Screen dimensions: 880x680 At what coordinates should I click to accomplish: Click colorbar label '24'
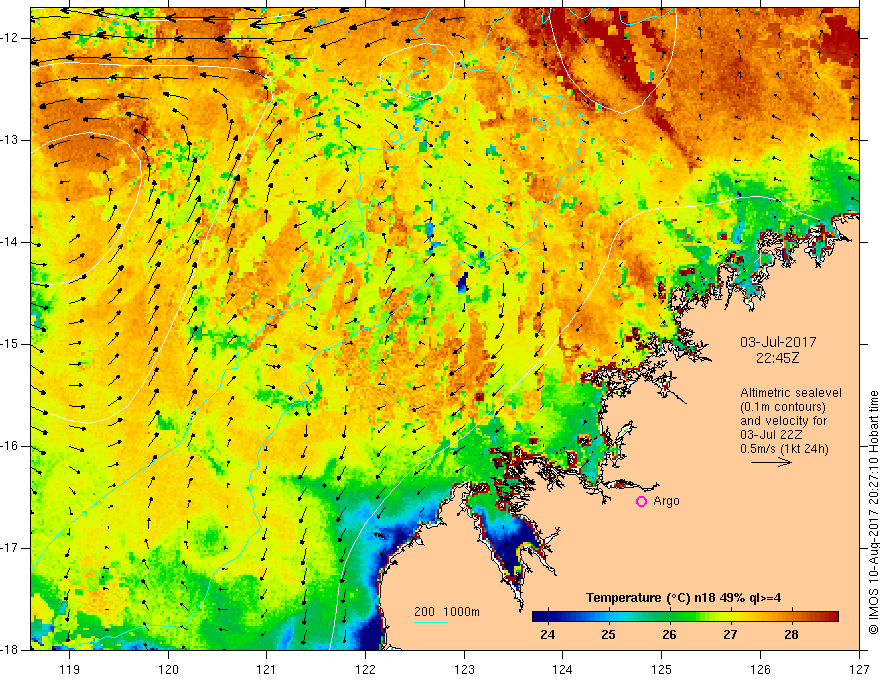pos(547,635)
